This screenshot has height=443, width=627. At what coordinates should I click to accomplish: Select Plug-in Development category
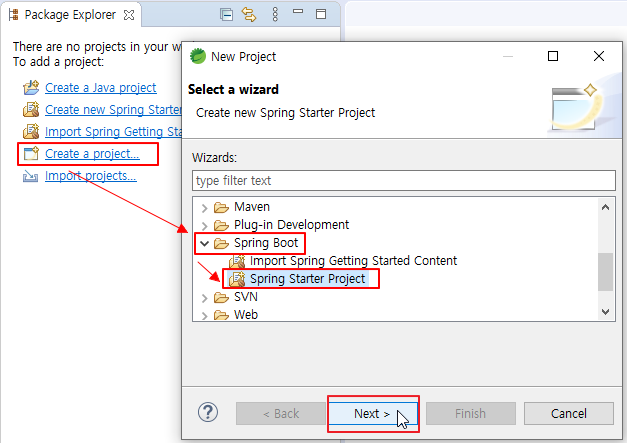coord(291,225)
